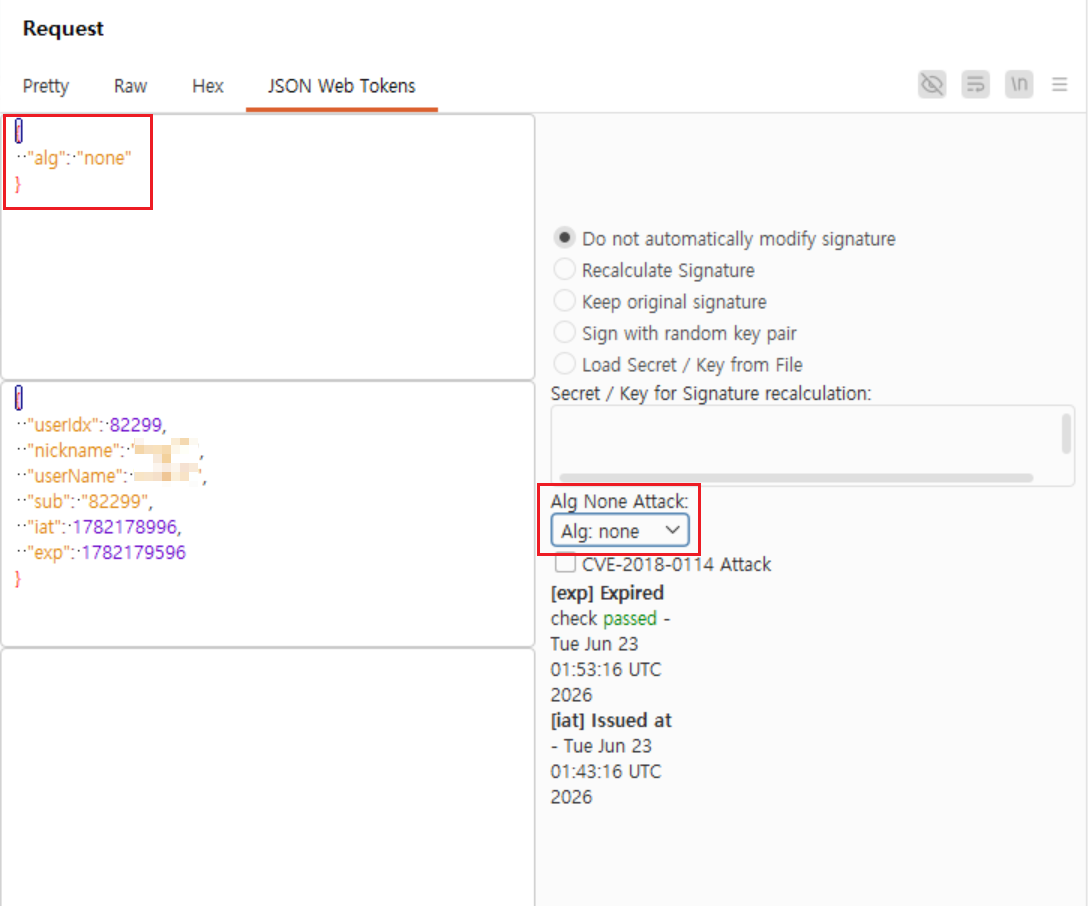This screenshot has height=906, width=1091.
Task: Click the green passed check text
Action: coord(630,619)
